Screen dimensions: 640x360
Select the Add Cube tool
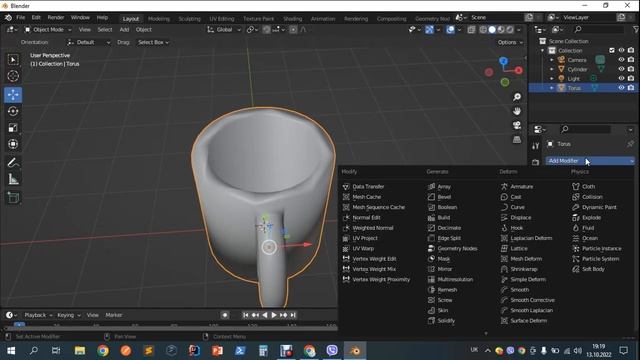(13, 198)
